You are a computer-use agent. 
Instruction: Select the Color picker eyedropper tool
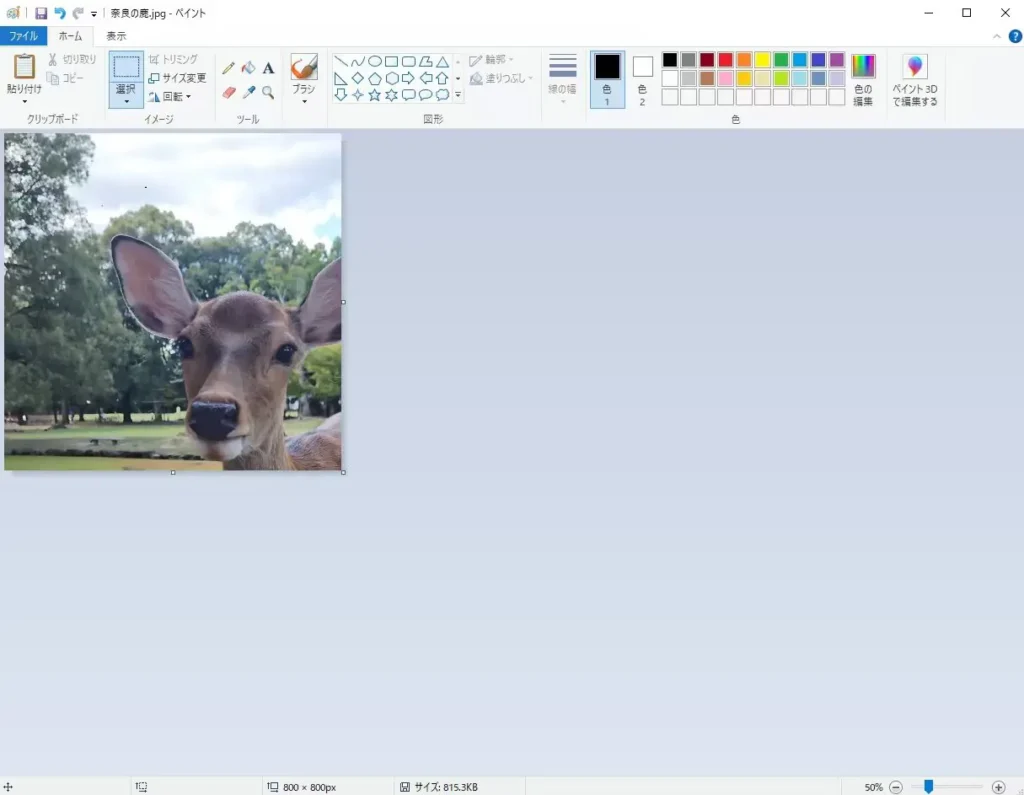(x=248, y=92)
